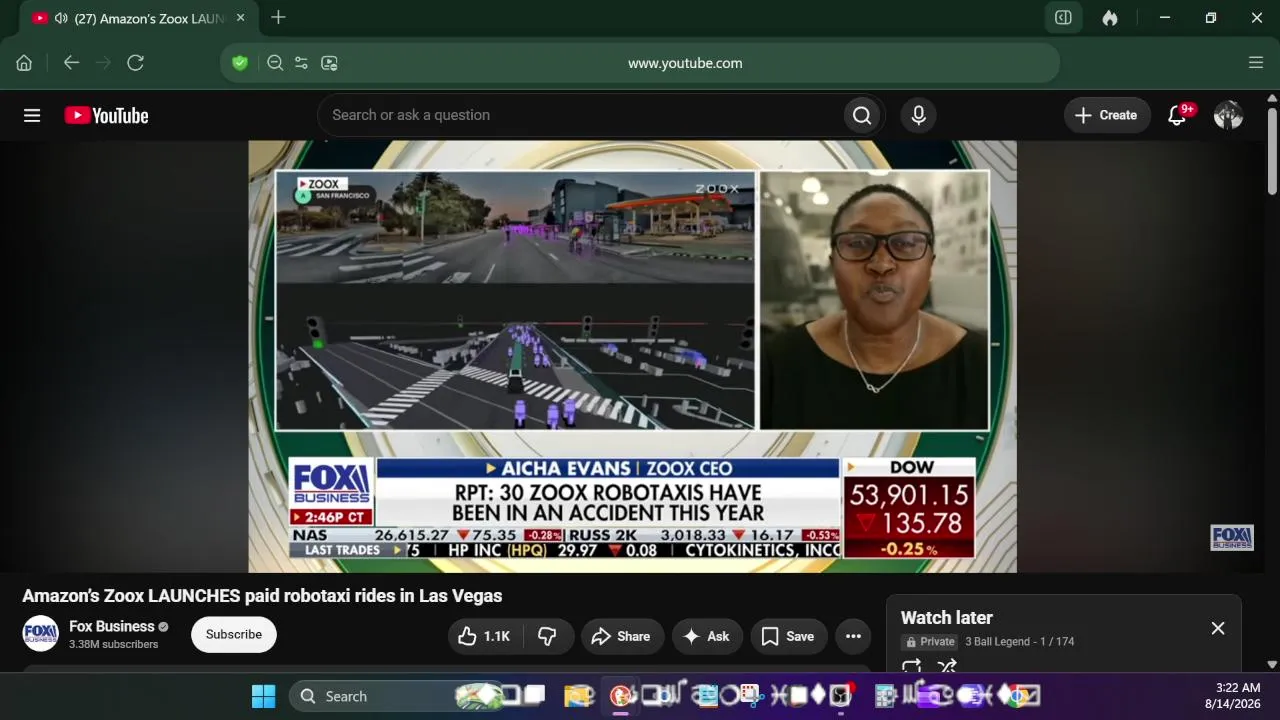Like the video with thumbs up
The image size is (1280, 720).
click(x=484, y=636)
